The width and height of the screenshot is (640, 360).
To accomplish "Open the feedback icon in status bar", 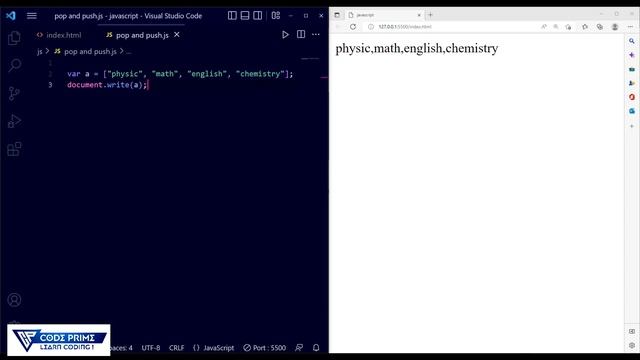I will [299, 348].
